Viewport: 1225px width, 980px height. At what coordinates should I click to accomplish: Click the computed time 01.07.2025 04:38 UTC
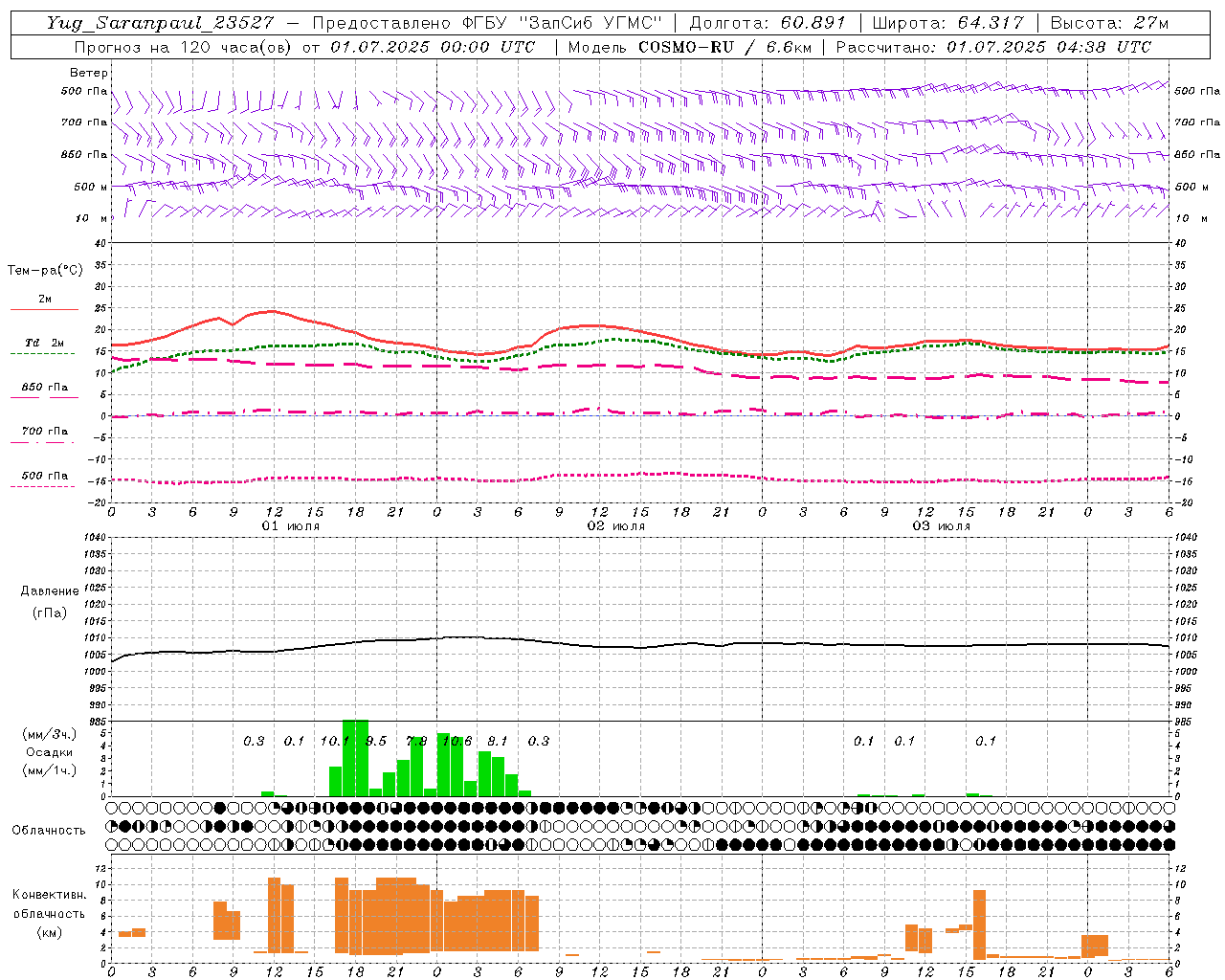[1049, 47]
